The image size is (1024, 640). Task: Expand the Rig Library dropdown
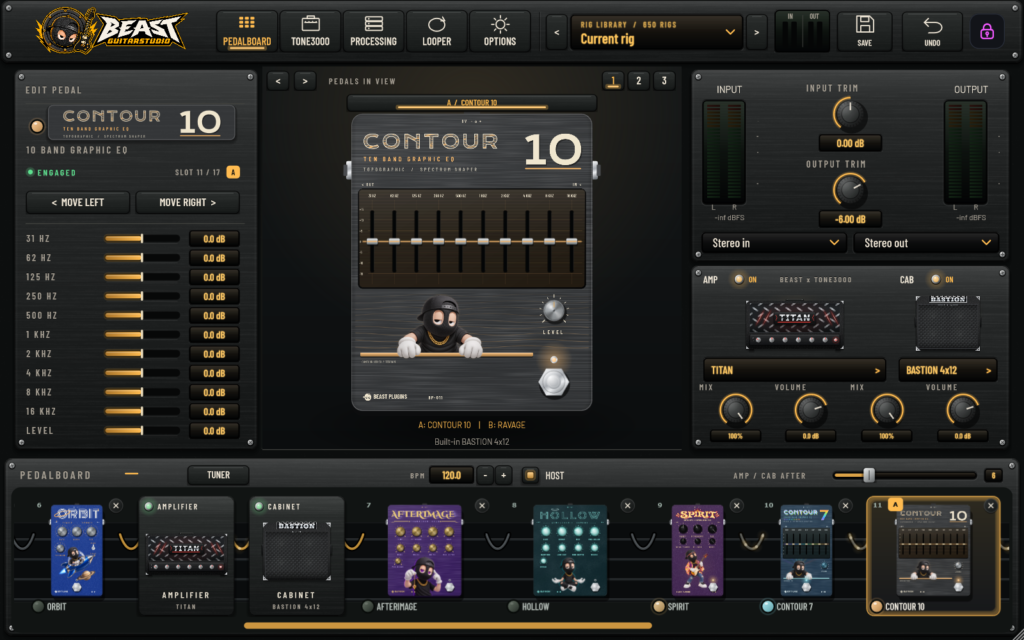tap(656, 32)
